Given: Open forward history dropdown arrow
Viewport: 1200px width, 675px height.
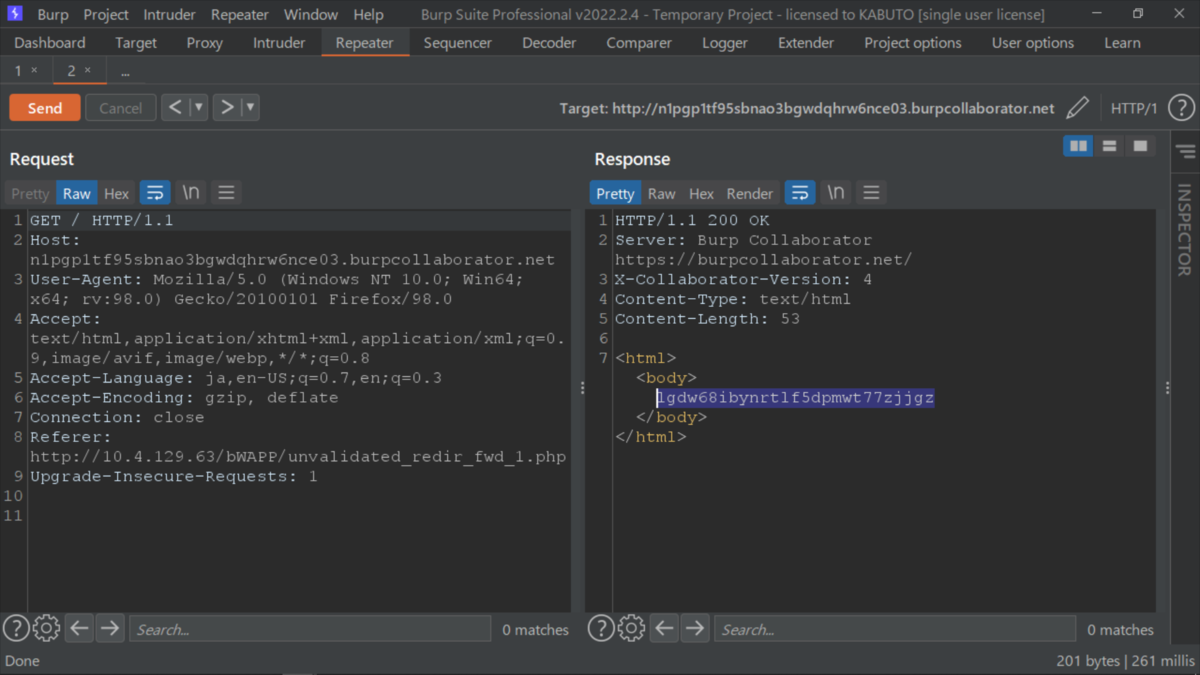Looking at the screenshot, I should point(250,108).
